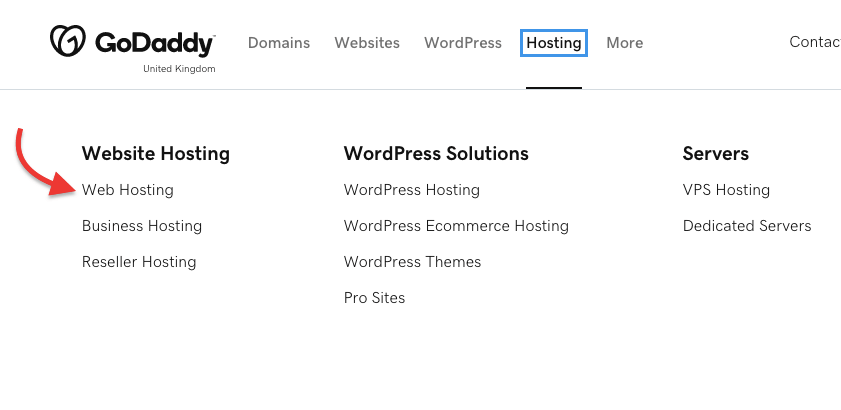Open the Websites menu
The height and width of the screenshot is (410, 841).
click(367, 43)
